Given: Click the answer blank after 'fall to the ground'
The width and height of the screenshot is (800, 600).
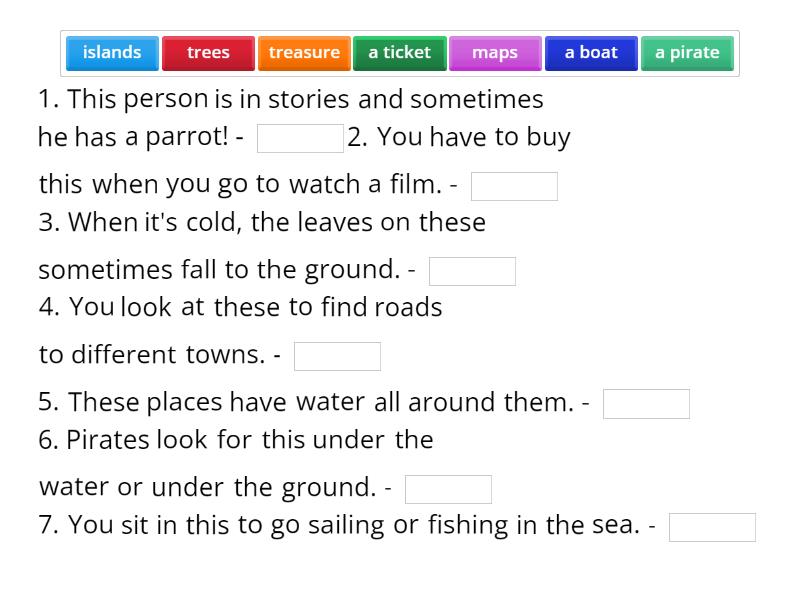Looking at the screenshot, I should pos(472,270).
